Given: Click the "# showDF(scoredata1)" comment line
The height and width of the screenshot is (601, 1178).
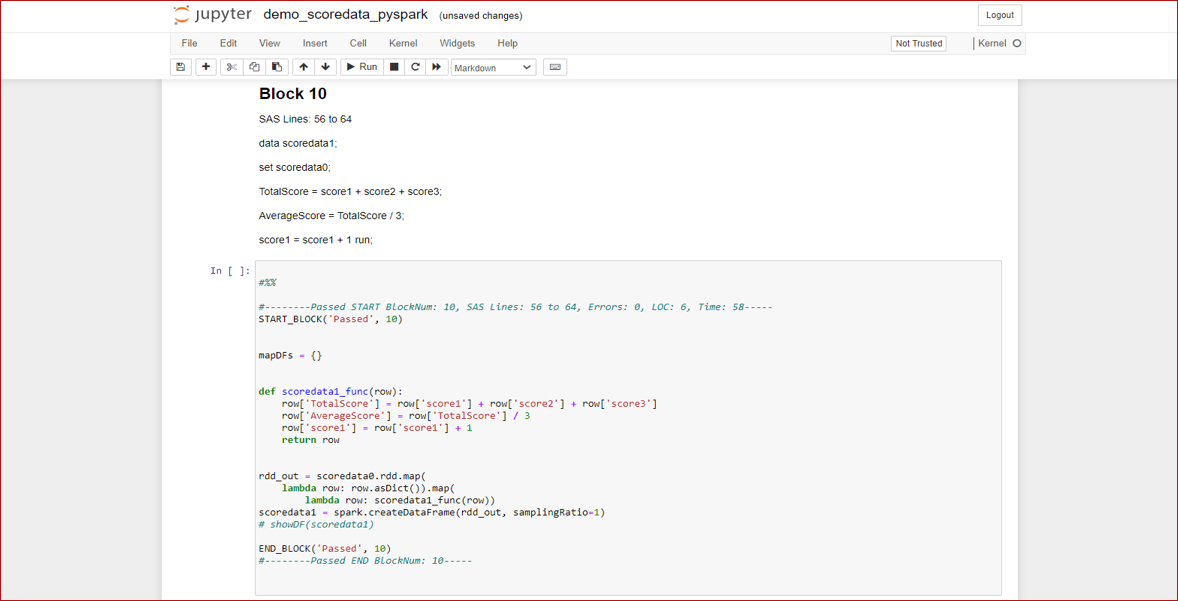Looking at the screenshot, I should (x=316, y=524).
